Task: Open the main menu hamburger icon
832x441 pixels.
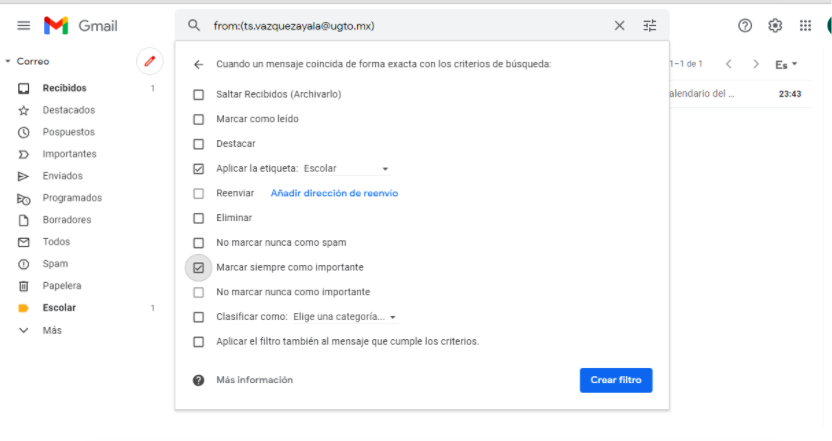Action: (23, 25)
